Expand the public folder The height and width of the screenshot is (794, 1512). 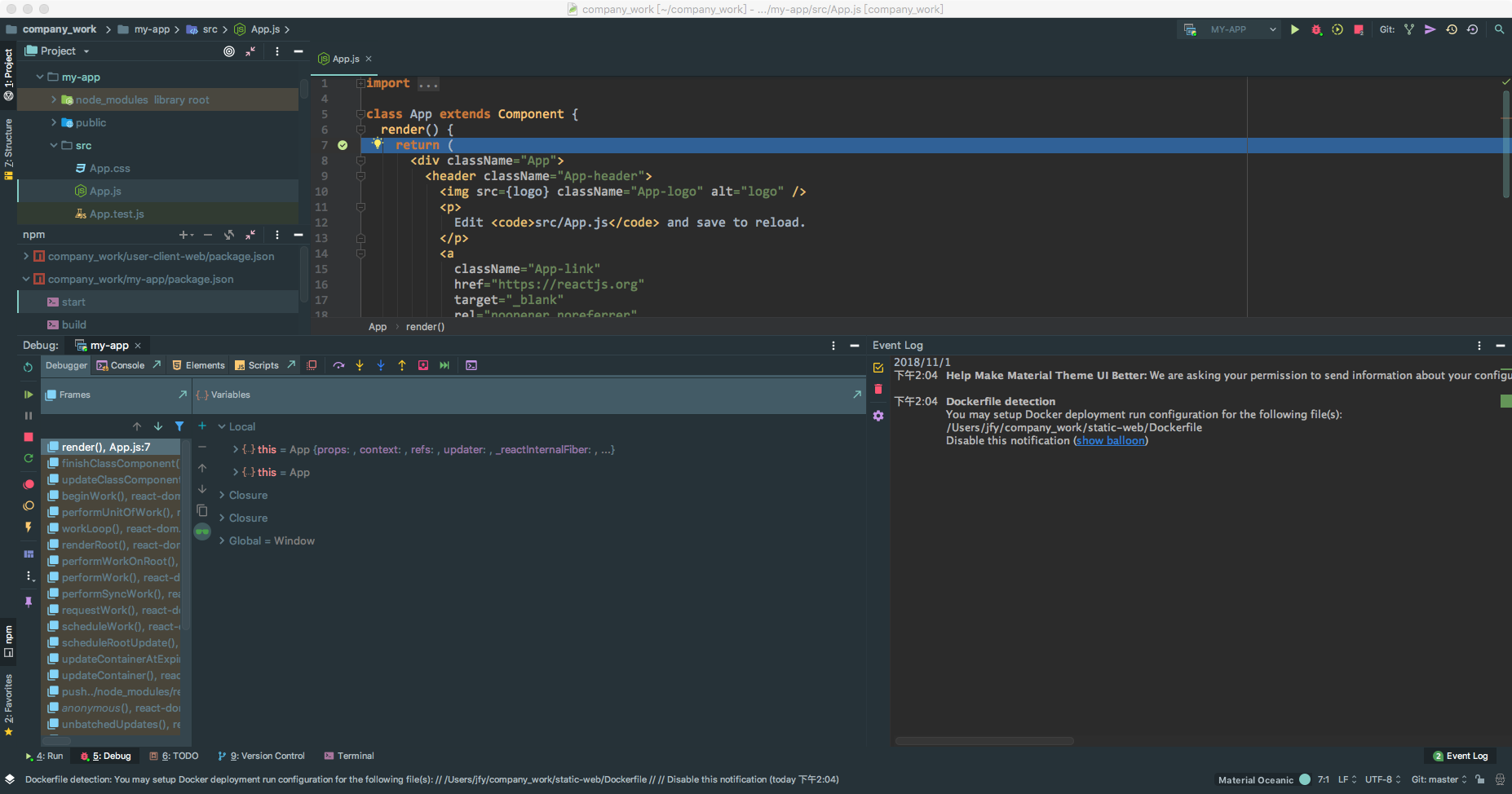[x=54, y=122]
